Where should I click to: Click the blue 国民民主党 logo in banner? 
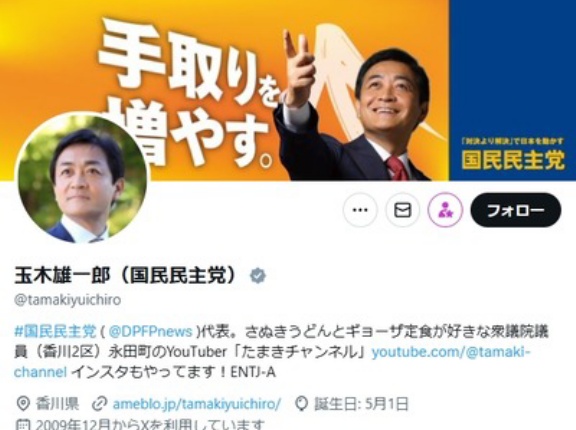(513, 160)
